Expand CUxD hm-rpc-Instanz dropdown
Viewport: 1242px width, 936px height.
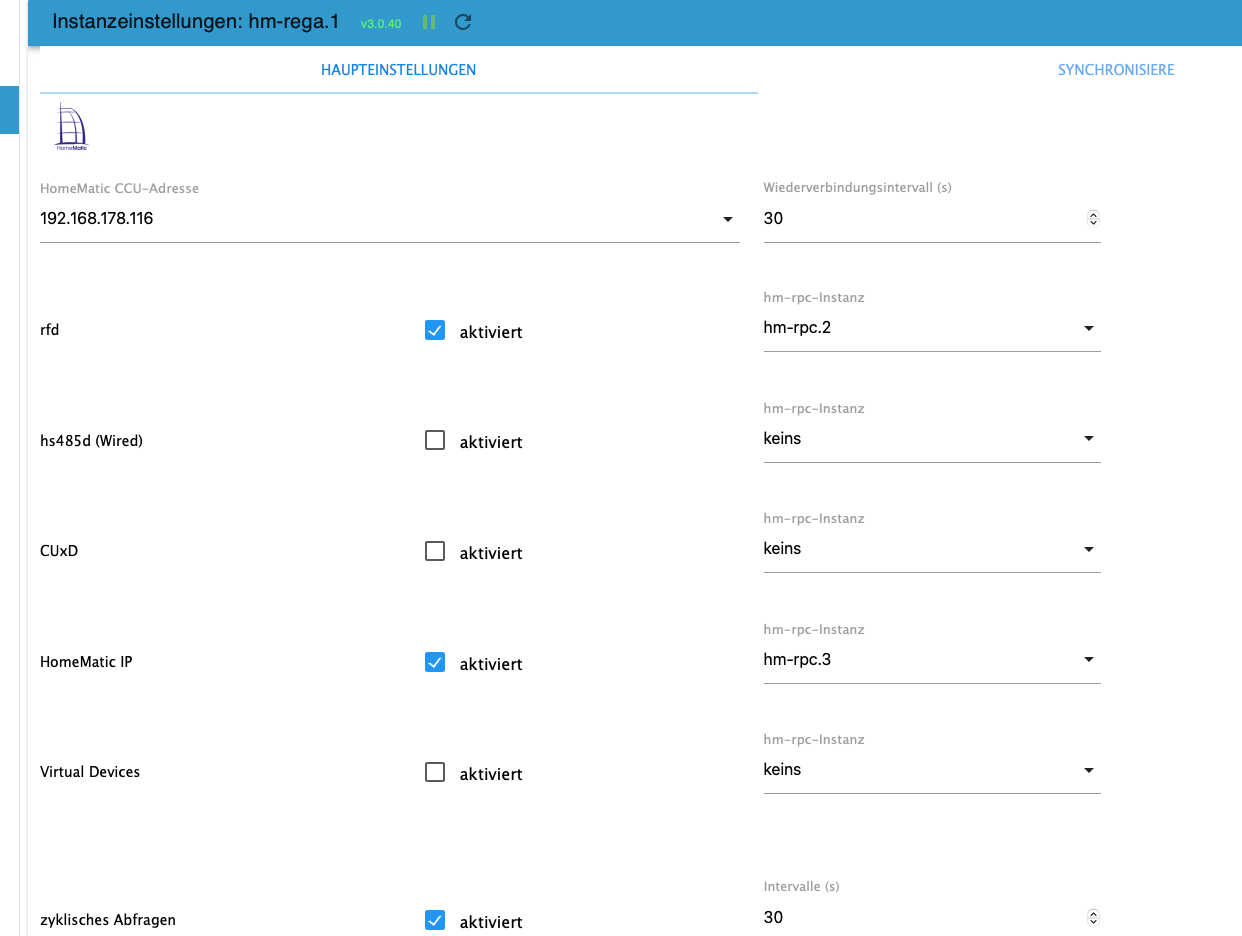click(932, 549)
